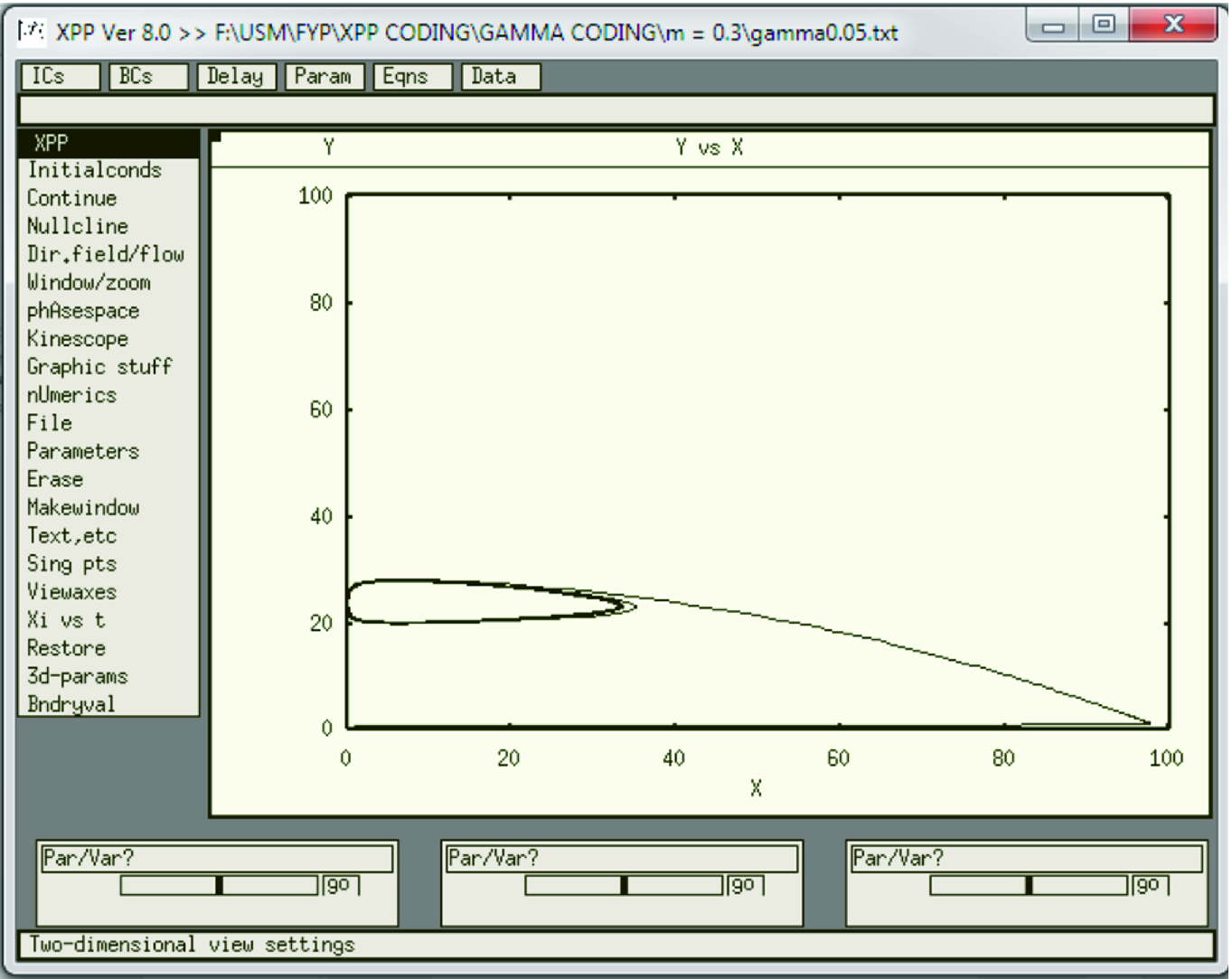Select Dir.field/flow menu entry
This screenshot has height=979, width=1232.
tap(105, 254)
